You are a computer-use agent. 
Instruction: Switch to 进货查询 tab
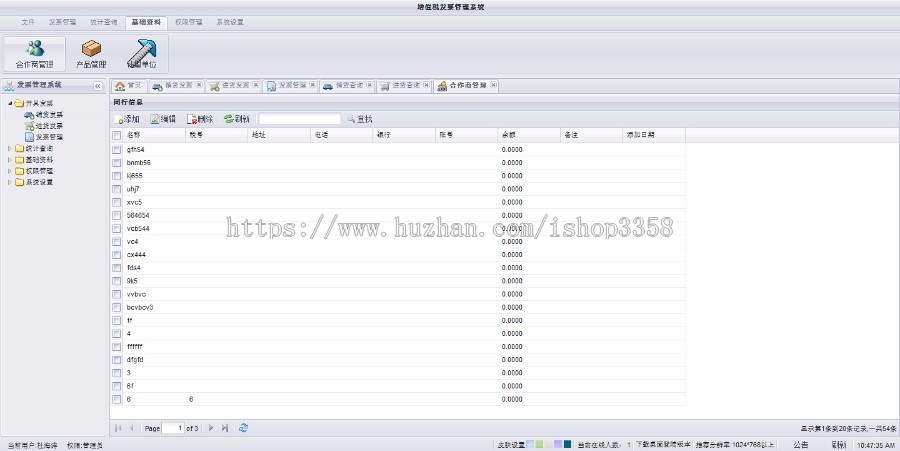(x=404, y=85)
